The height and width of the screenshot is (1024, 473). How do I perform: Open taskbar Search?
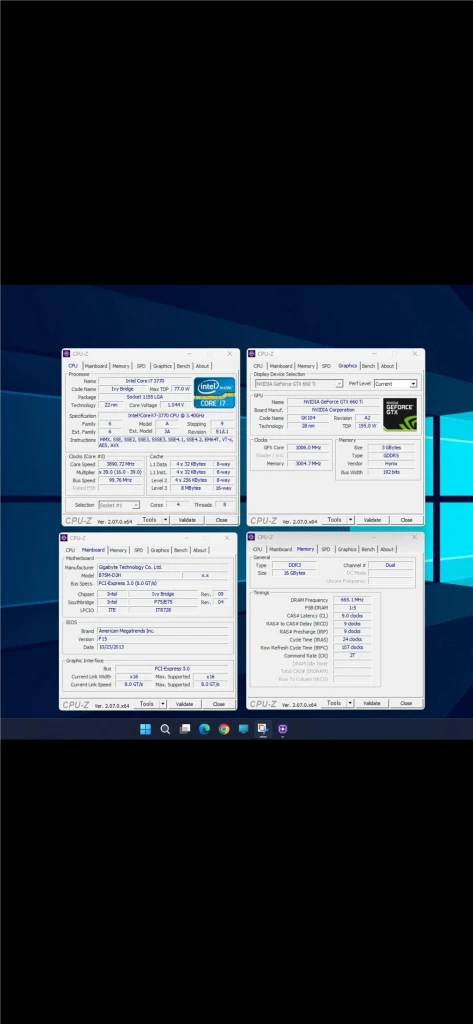pyautogui.click(x=165, y=729)
